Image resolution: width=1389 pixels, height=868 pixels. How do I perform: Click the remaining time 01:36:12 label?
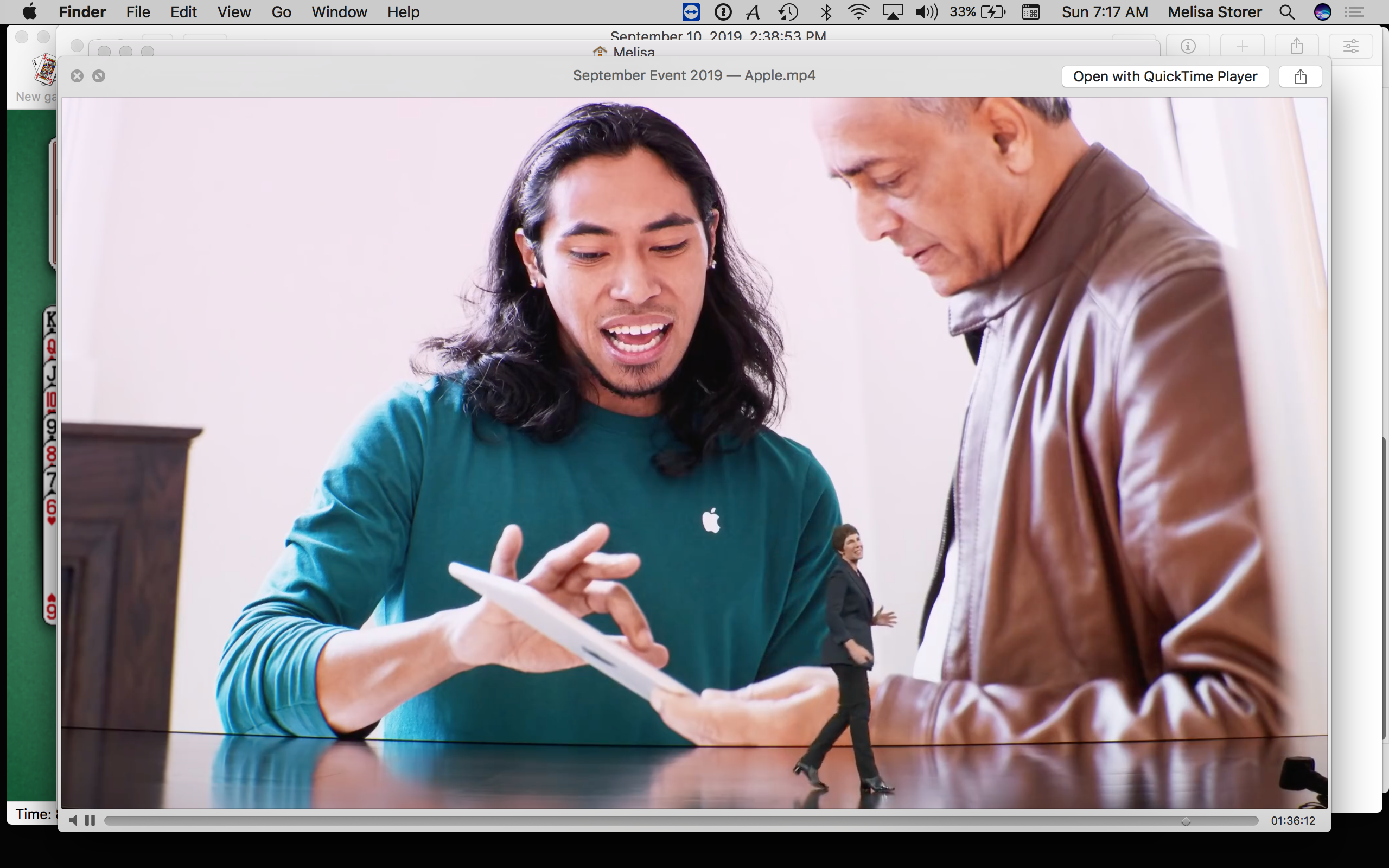(1292, 821)
